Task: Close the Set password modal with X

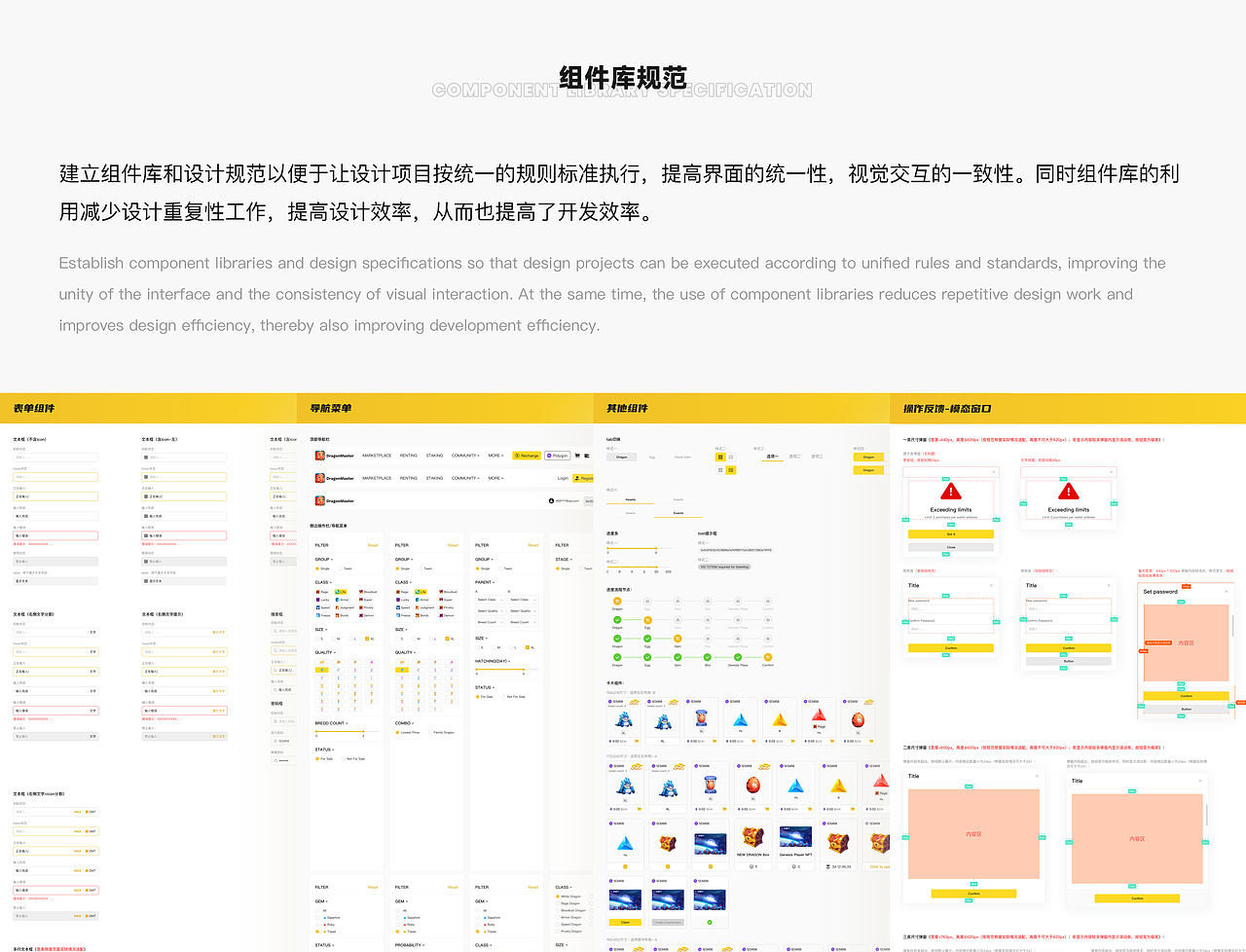Action: [1227, 592]
